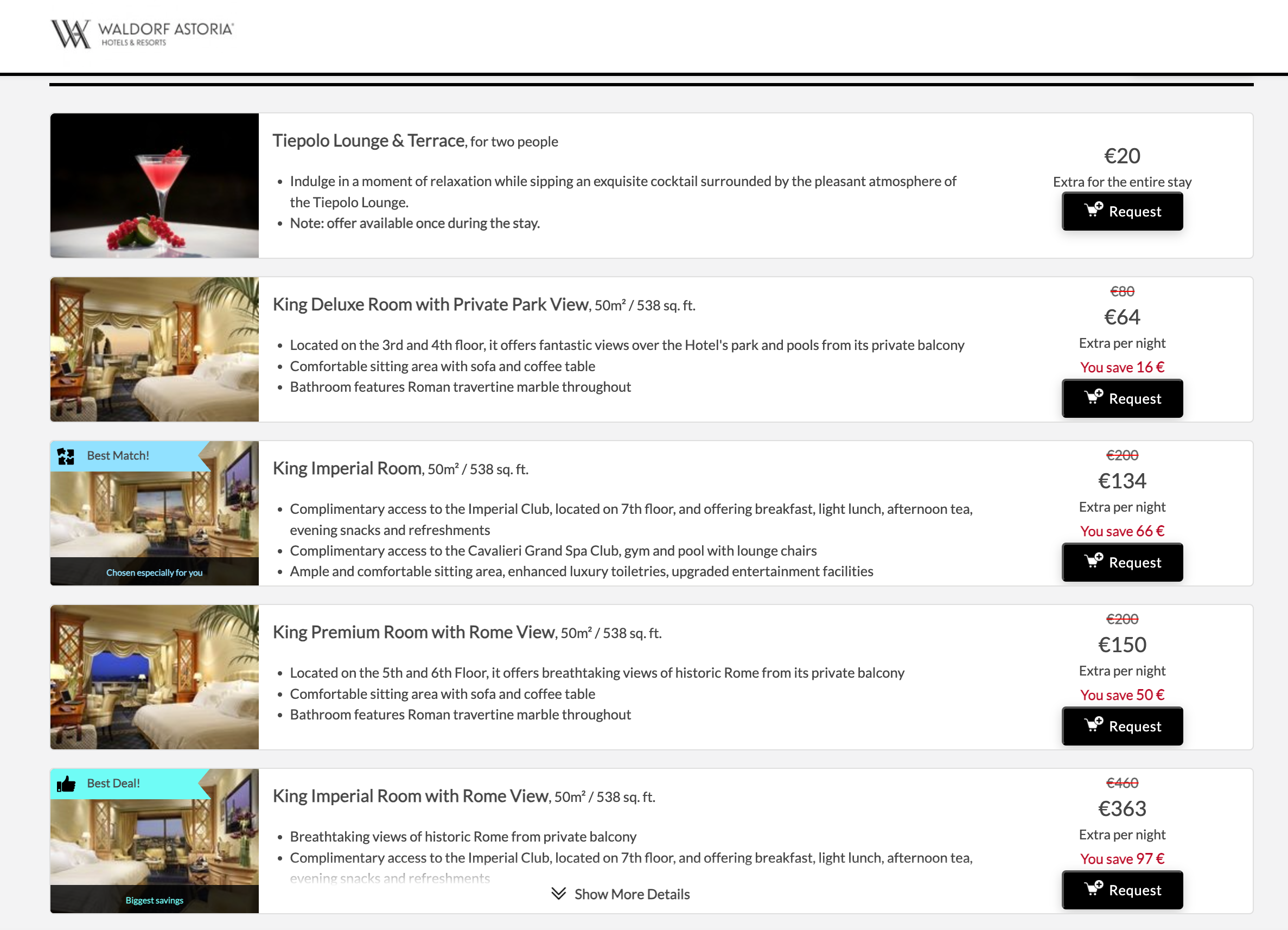Click the Best Deal thumbs-up icon

pos(66,784)
